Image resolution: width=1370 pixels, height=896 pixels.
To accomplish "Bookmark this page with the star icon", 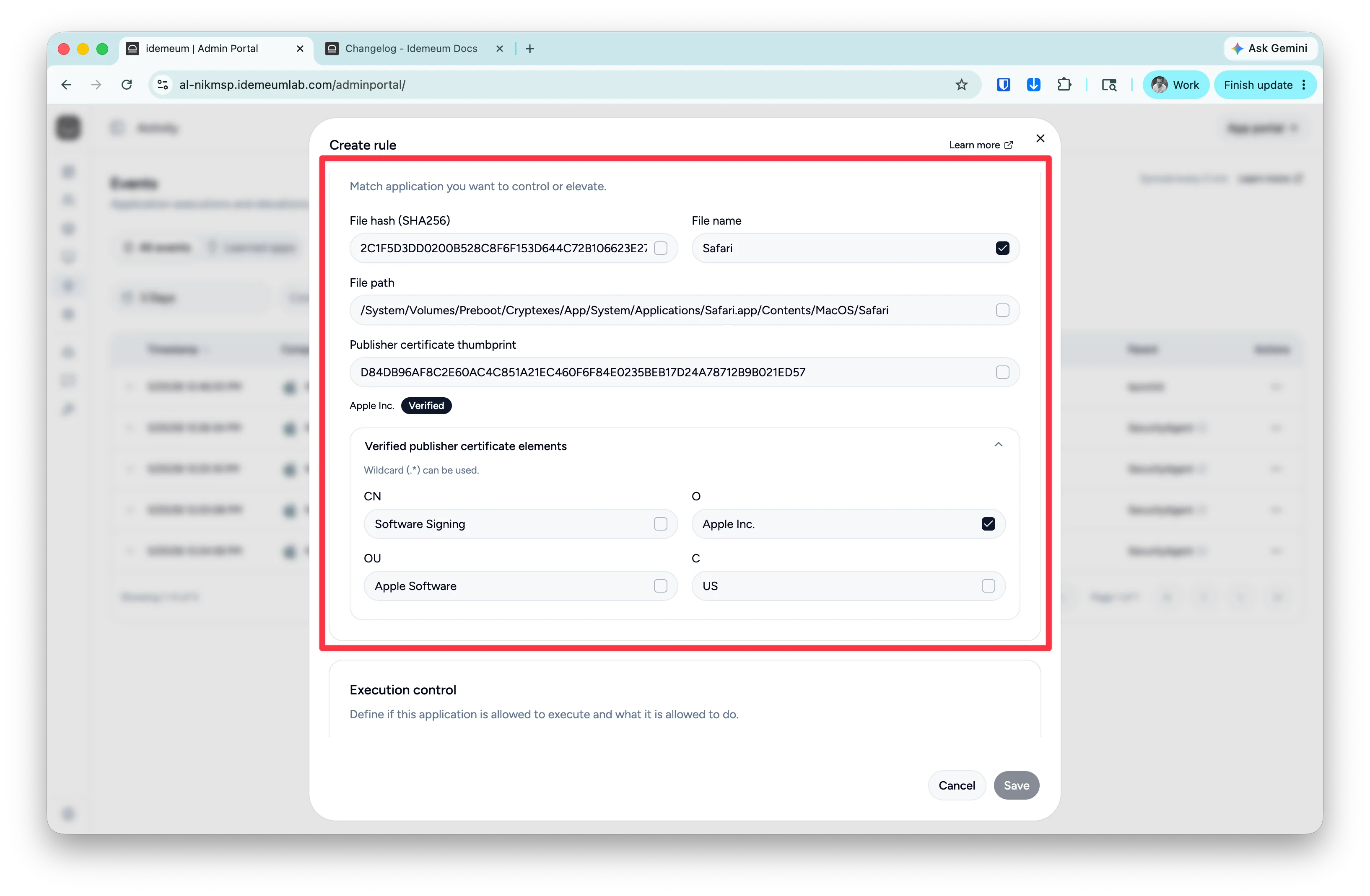I will (x=961, y=85).
